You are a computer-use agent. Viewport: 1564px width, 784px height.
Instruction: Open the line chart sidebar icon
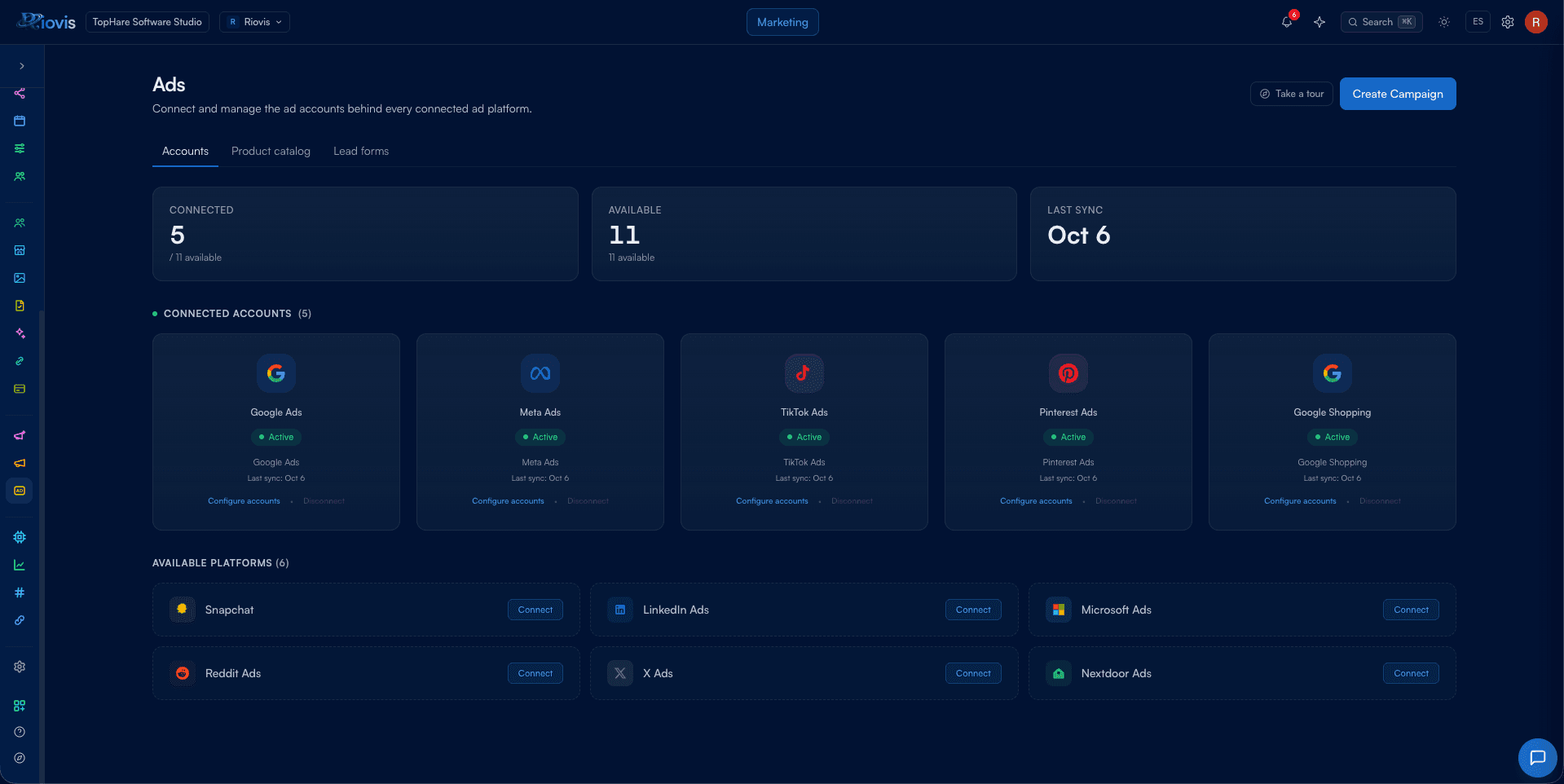pyautogui.click(x=20, y=565)
